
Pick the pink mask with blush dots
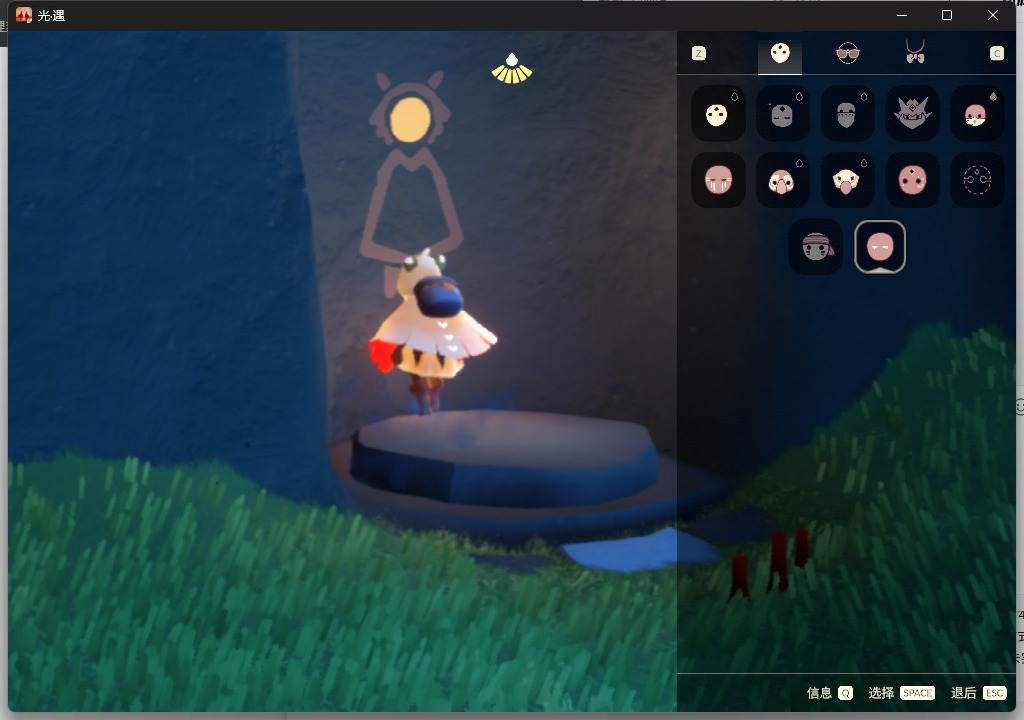[x=912, y=180]
